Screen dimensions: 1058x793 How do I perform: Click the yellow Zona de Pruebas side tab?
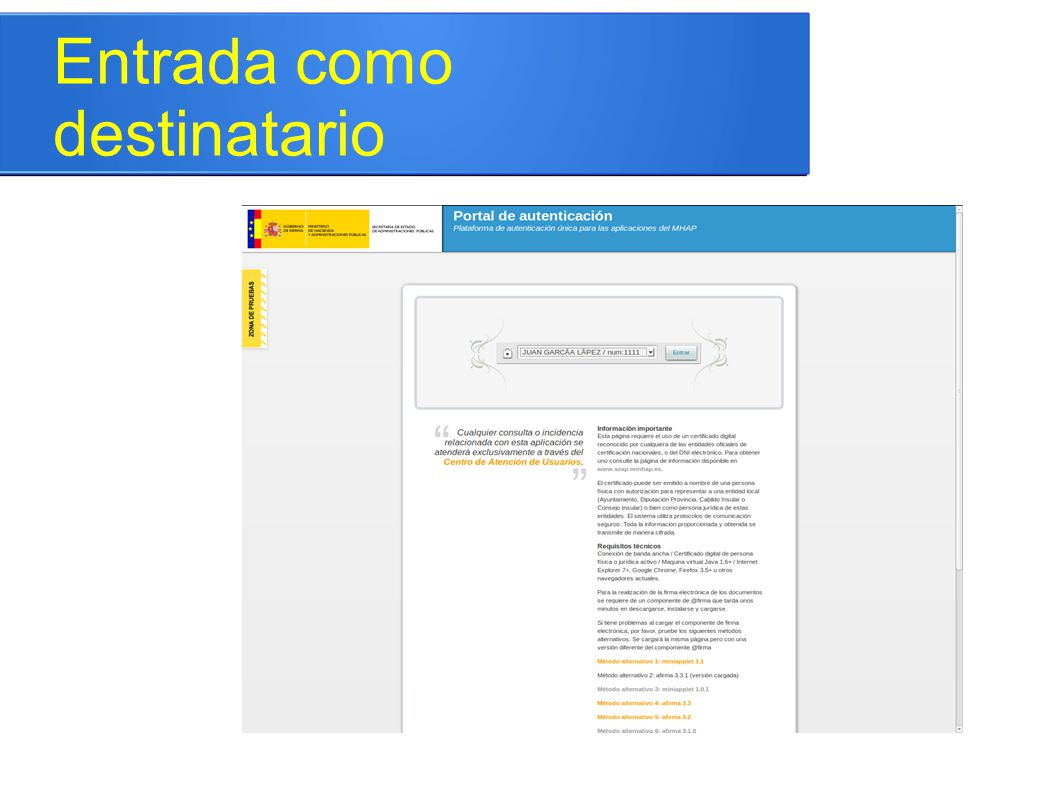254,309
